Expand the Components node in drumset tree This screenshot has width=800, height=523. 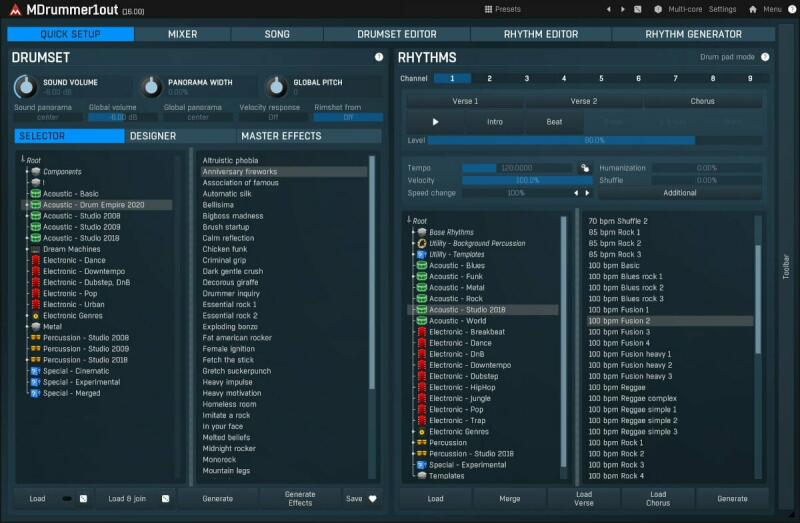[x=27, y=172]
